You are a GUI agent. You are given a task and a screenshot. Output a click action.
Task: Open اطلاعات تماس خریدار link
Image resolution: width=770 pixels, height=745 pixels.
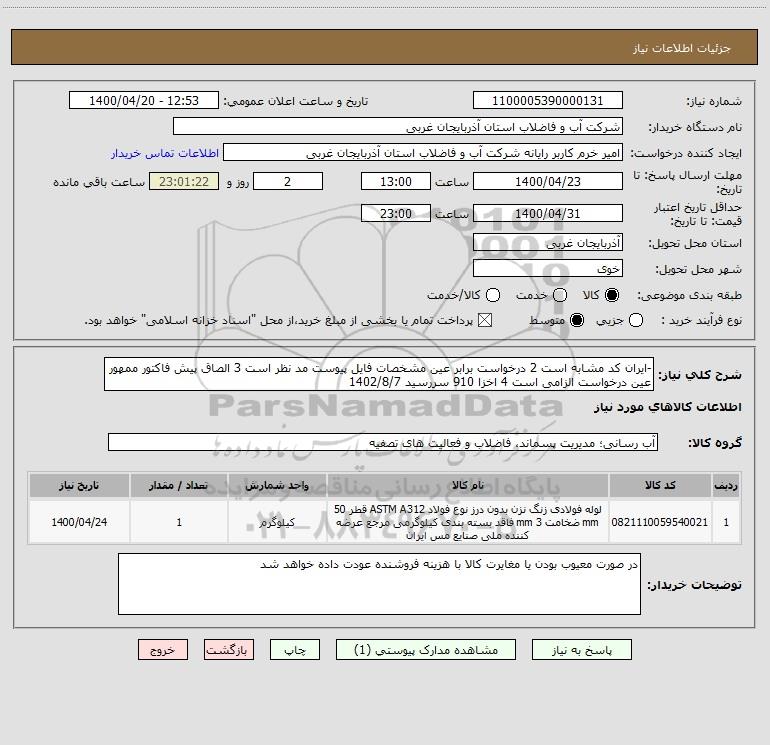165,153
